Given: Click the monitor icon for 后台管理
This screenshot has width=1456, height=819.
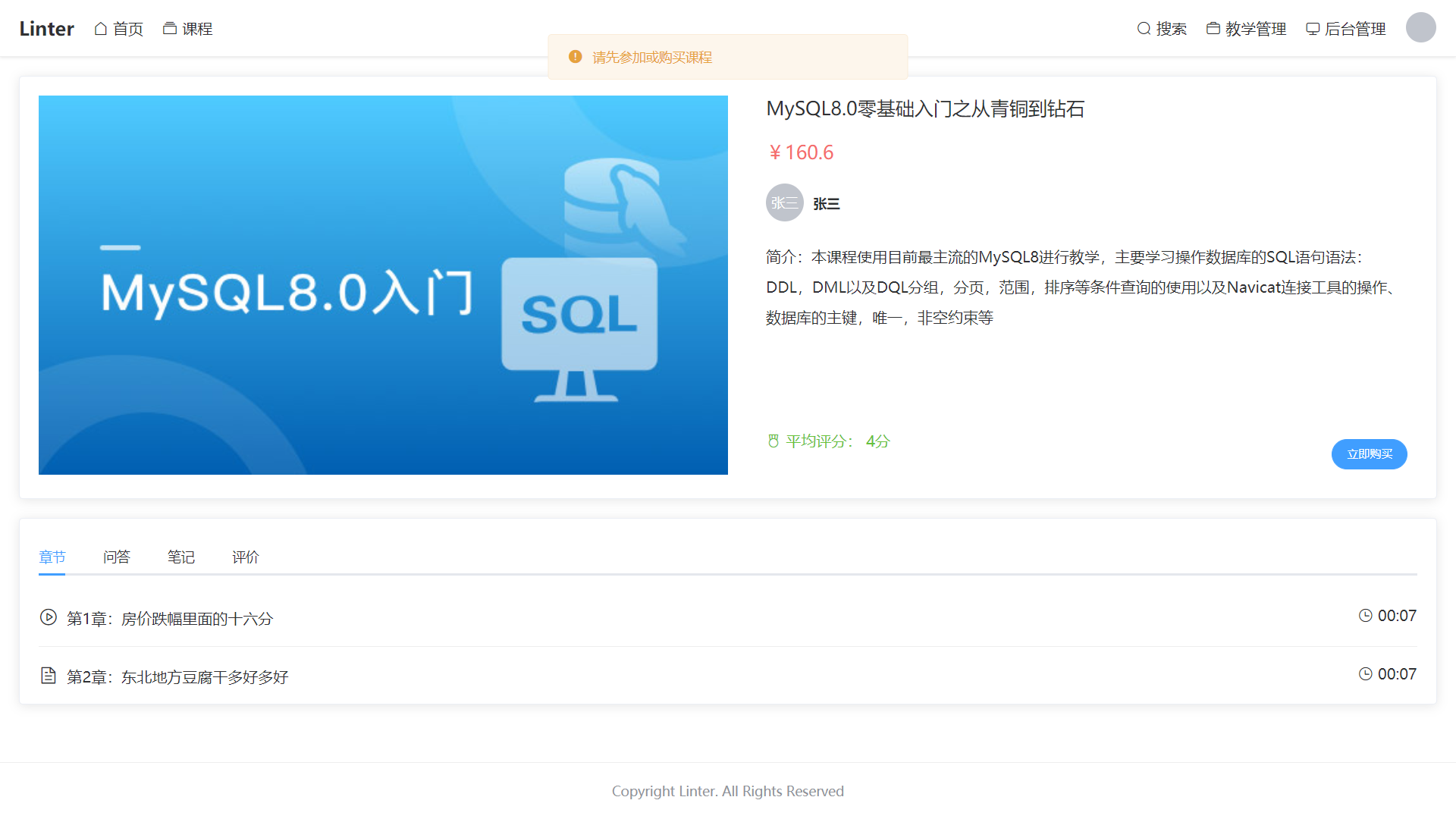Looking at the screenshot, I should click(1313, 29).
